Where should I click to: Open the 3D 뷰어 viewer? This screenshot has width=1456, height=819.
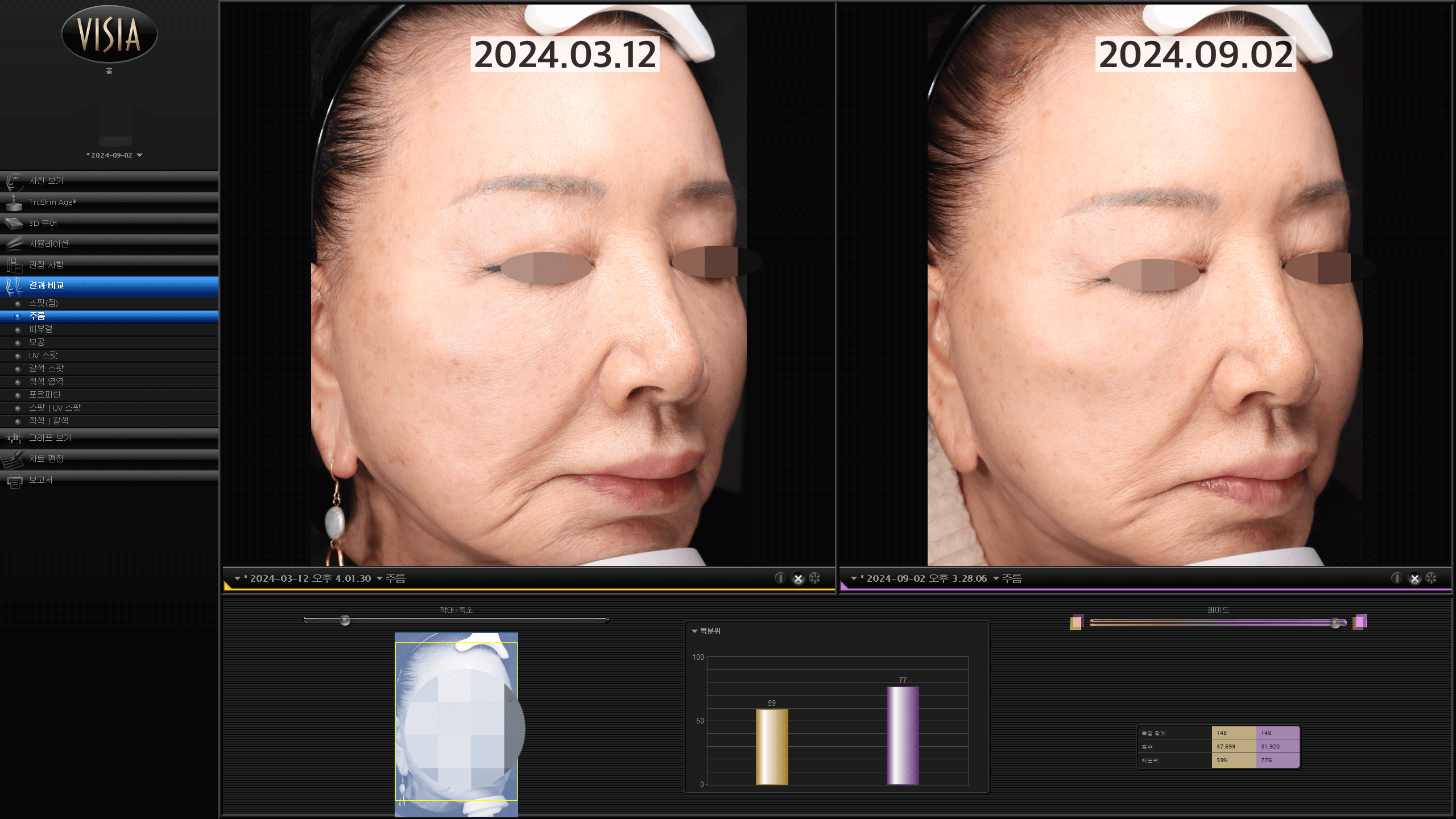[109, 223]
